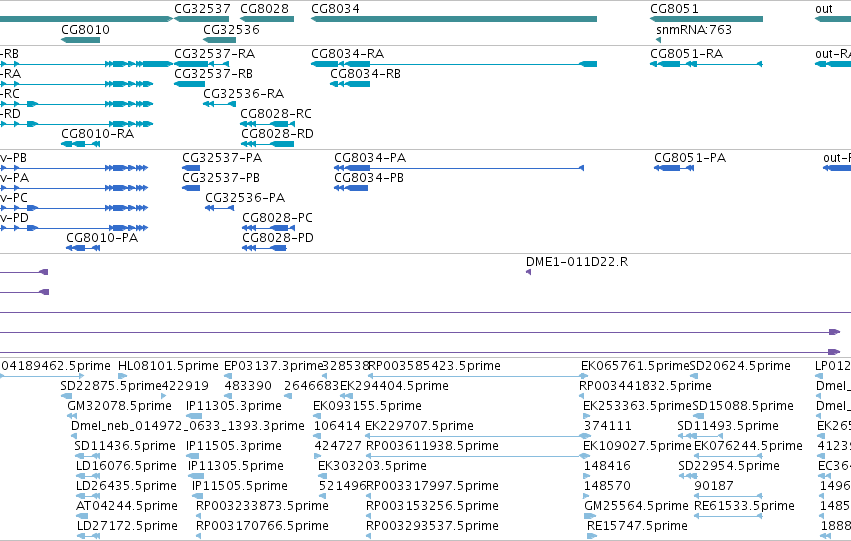Click the EK109027.5prime EST label
The width and height of the screenshot is (851, 541).
coord(637,447)
